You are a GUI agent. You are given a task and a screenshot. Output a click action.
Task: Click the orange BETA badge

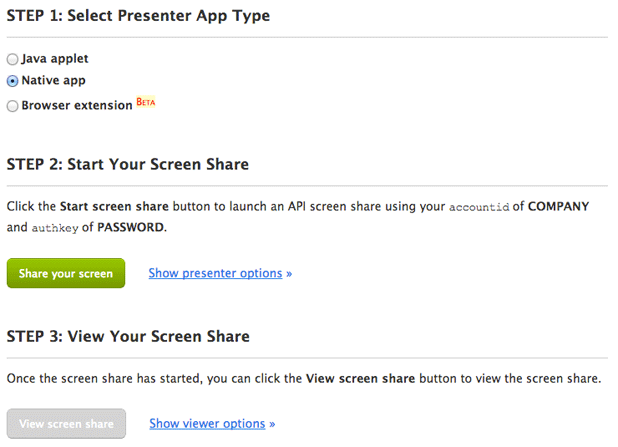click(146, 103)
